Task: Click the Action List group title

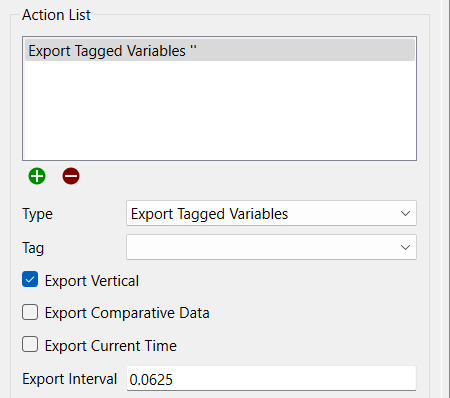Action: (56, 15)
